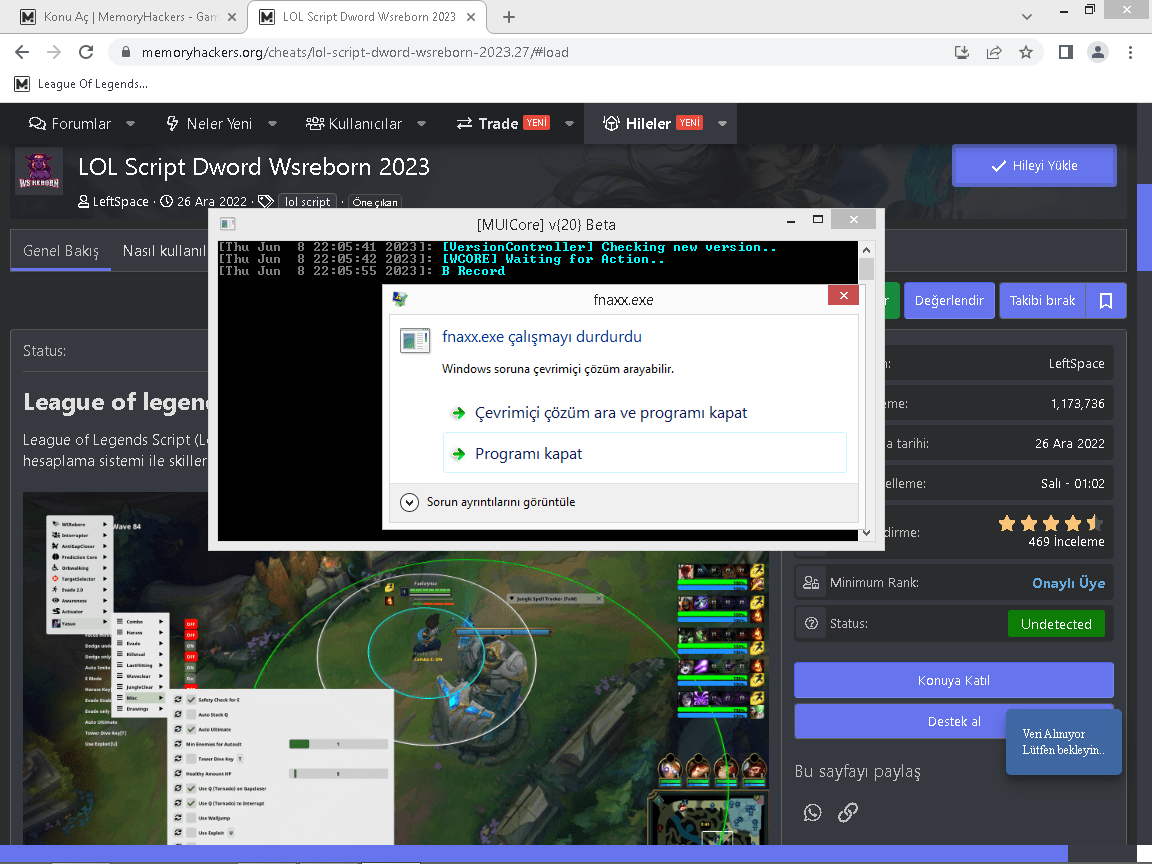Viewport: 1152px width, 864px height.
Task: Expand the Forumlar dropdown arrow
Action: (x=131, y=123)
